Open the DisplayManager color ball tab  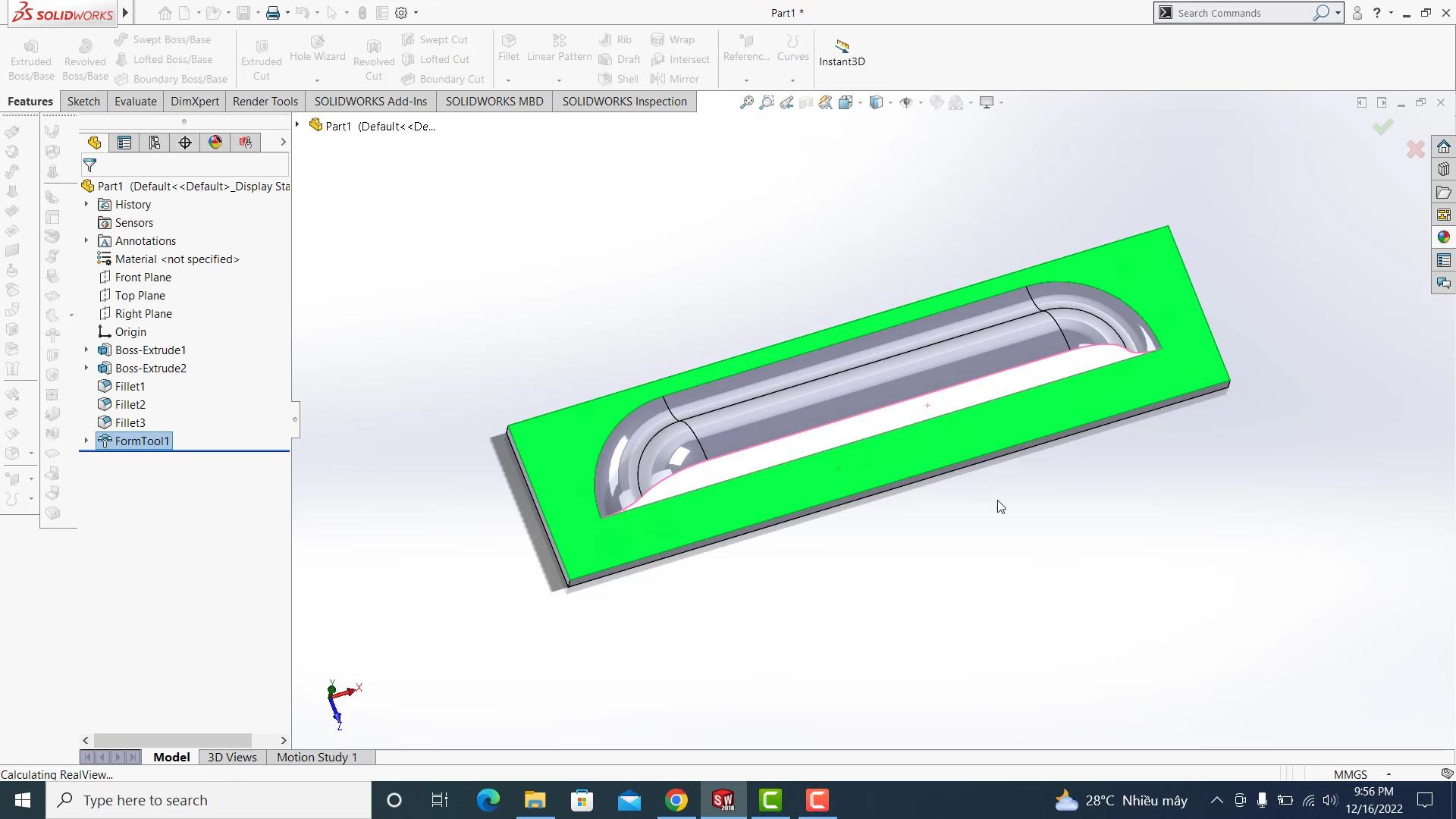click(215, 143)
